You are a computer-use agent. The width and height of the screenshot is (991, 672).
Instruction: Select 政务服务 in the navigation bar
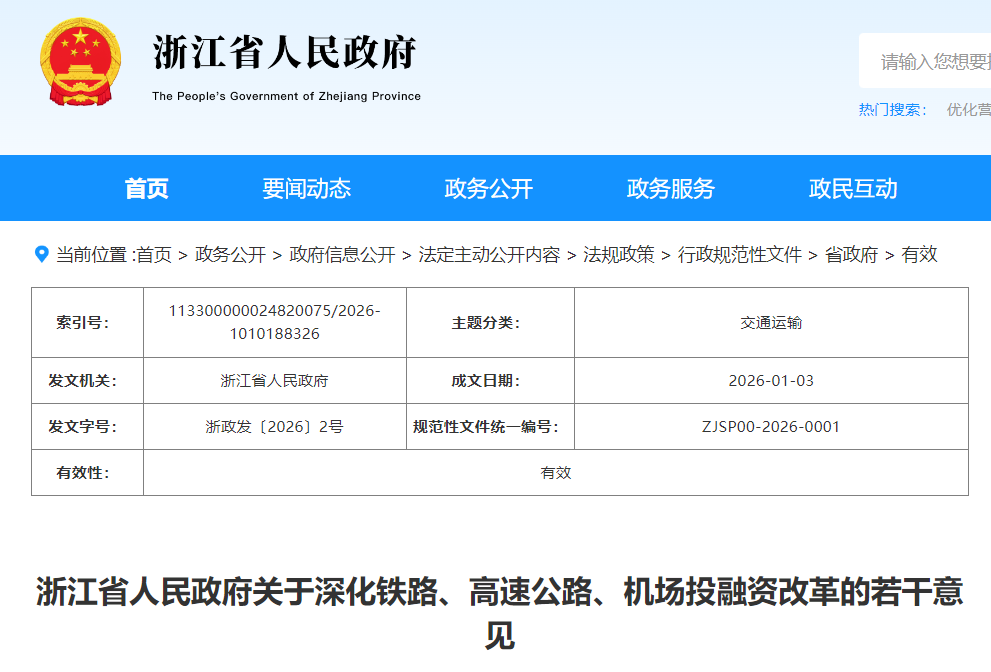(x=671, y=188)
